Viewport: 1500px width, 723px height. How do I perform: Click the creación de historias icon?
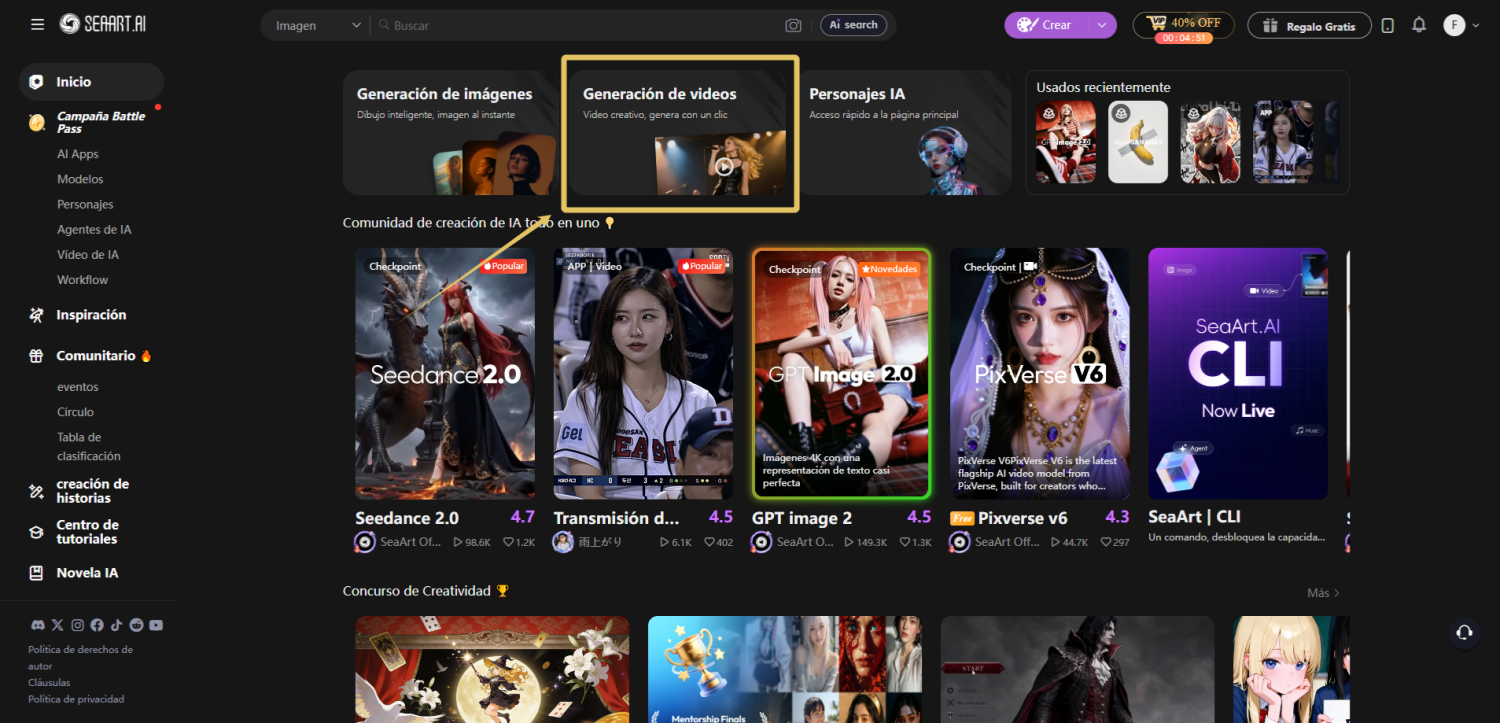tap(37, 491)
